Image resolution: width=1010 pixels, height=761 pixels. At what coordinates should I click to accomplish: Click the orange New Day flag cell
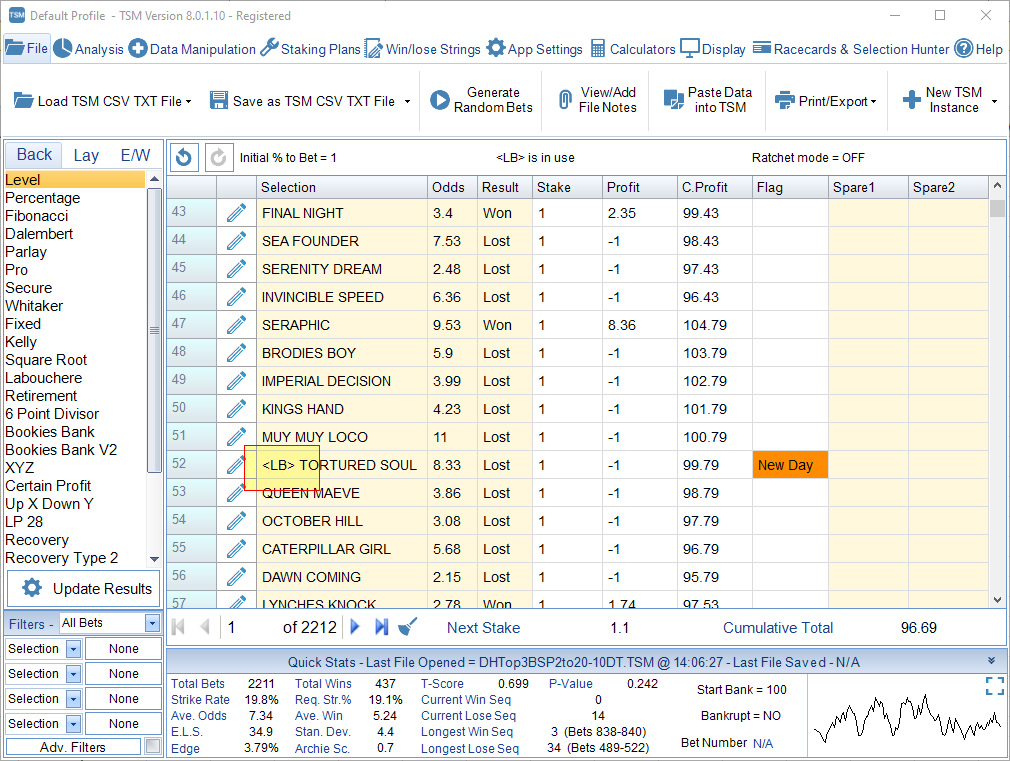tap(790, 465)
